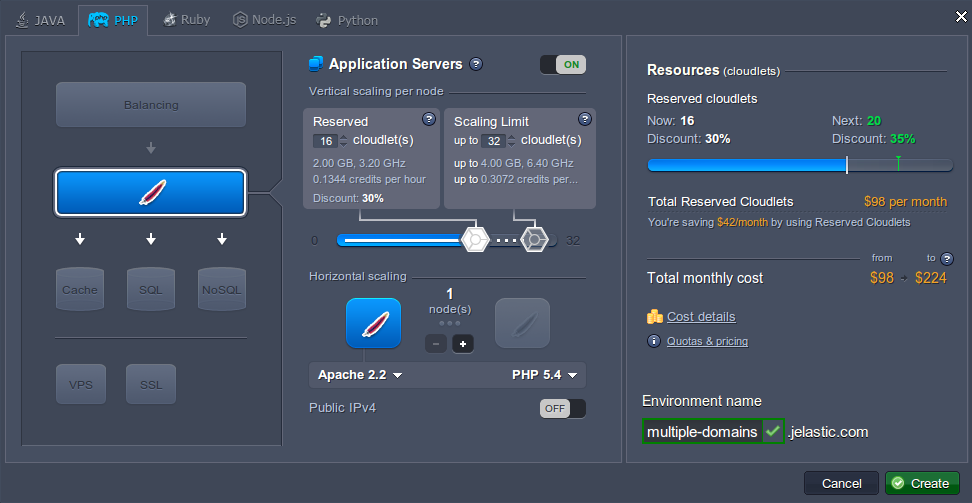Enable the SSL block
Image resolution: width=972 pixels, height=503 pixels.
151,385
